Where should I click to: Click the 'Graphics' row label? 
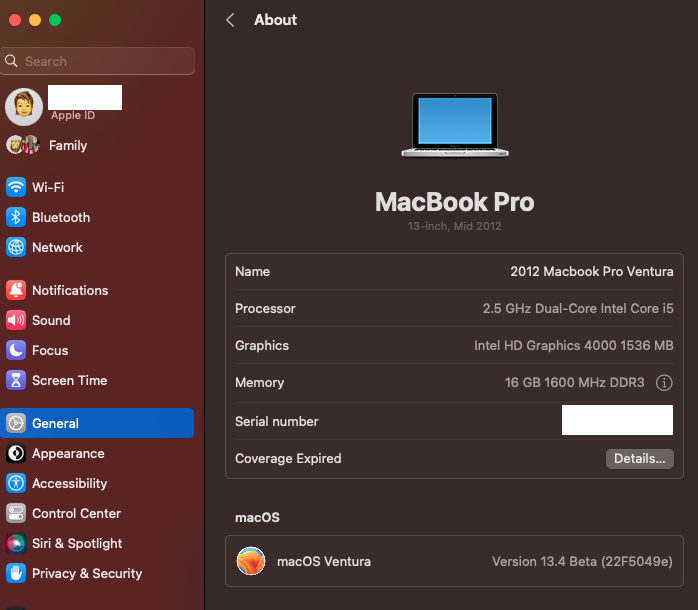pos(262,346)
